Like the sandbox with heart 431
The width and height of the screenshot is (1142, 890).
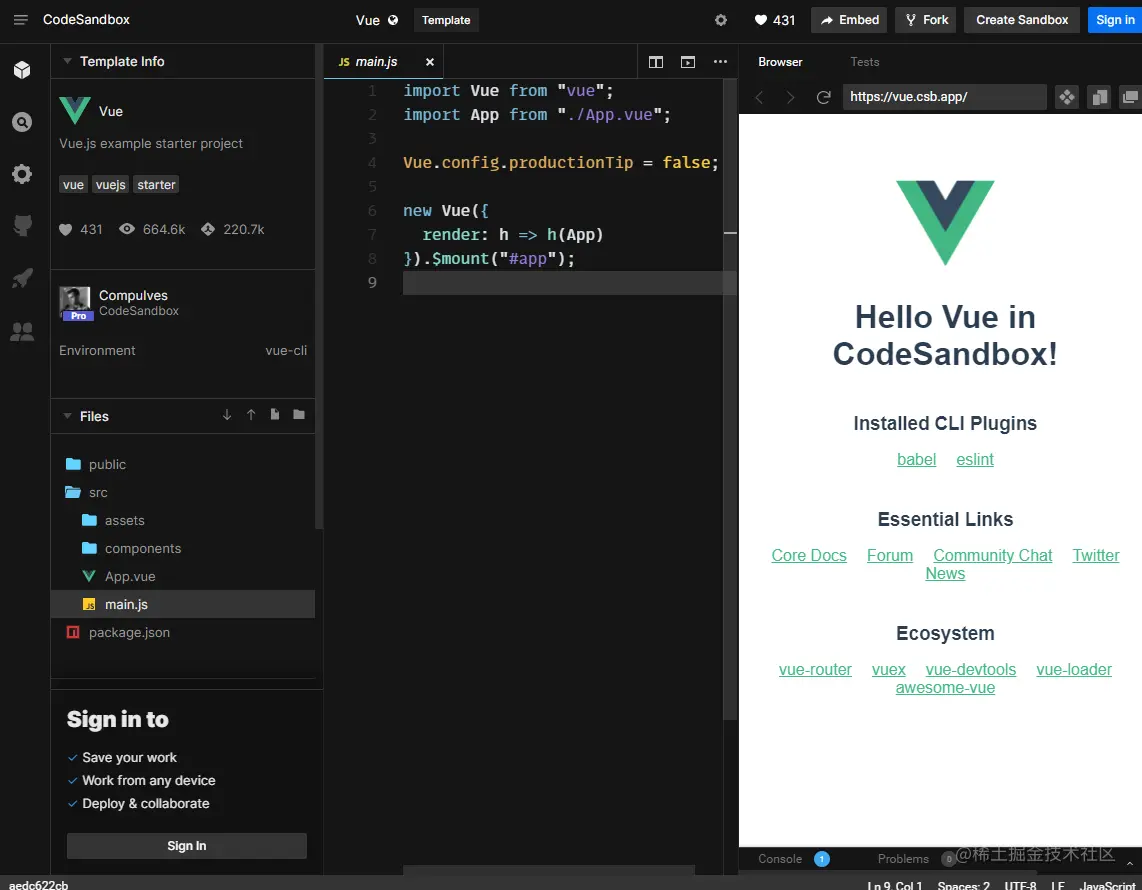[774, 20]
